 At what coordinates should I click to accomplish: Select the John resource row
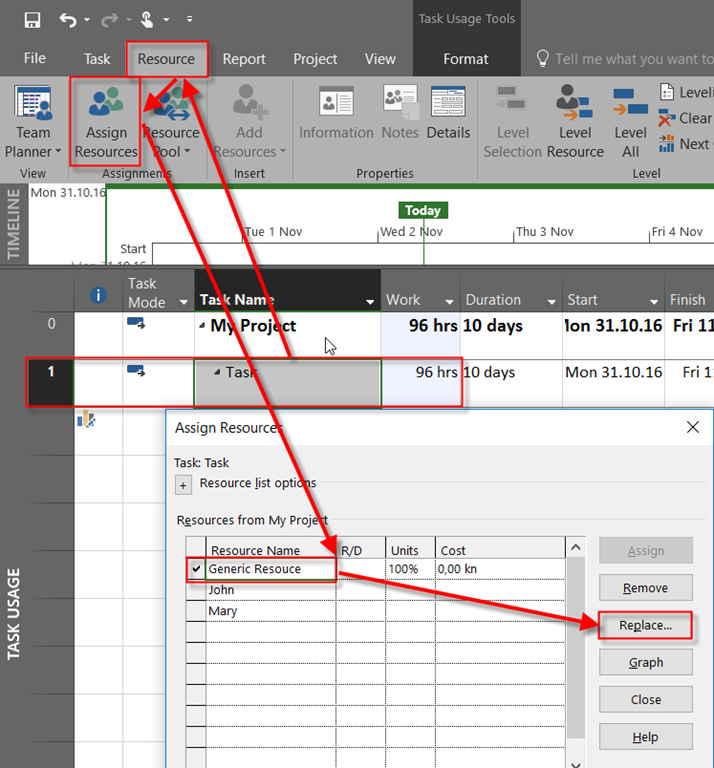270,590
